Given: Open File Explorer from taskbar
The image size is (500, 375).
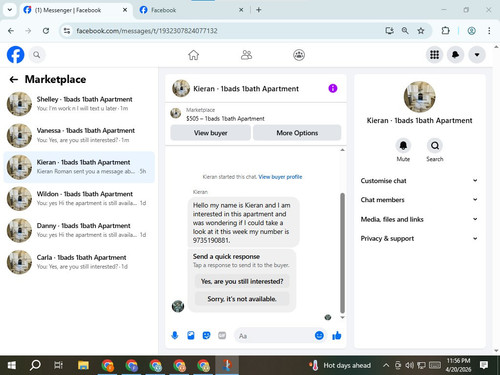Looking at the screenshot, I should point(83,365).
